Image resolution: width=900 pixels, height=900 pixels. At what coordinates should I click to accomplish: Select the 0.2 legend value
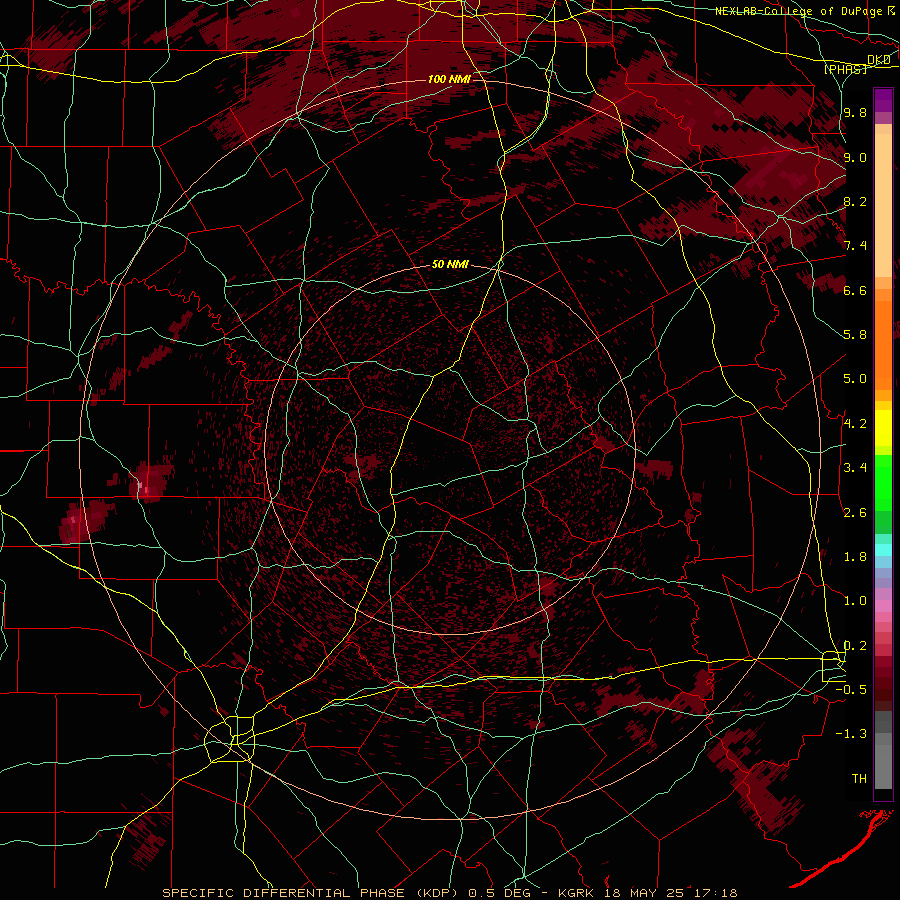[855, 646]
